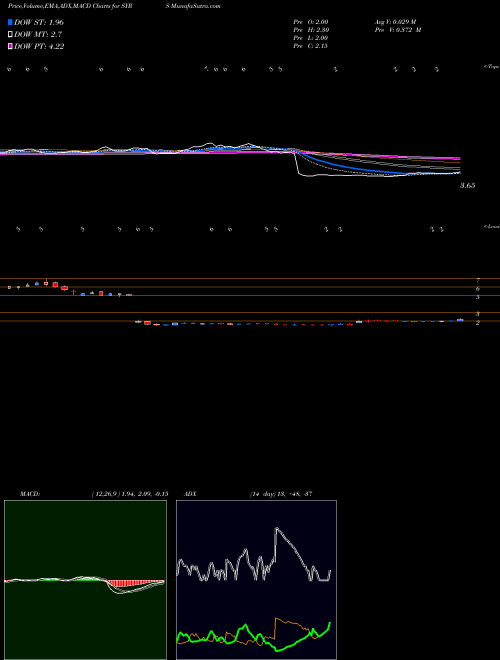Viewport: 500px width, 660px height.
Task: Click the price axis label 6
Action: pyautogui.click(x=478, y=289)
